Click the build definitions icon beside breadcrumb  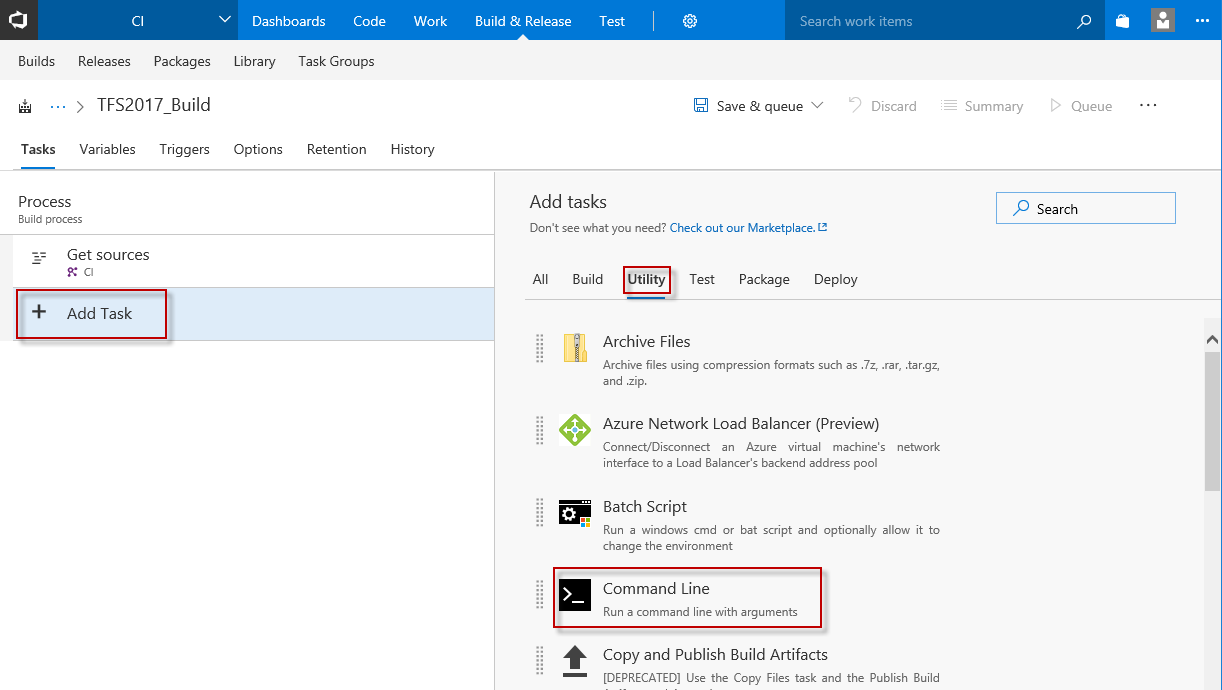(26, 106)
